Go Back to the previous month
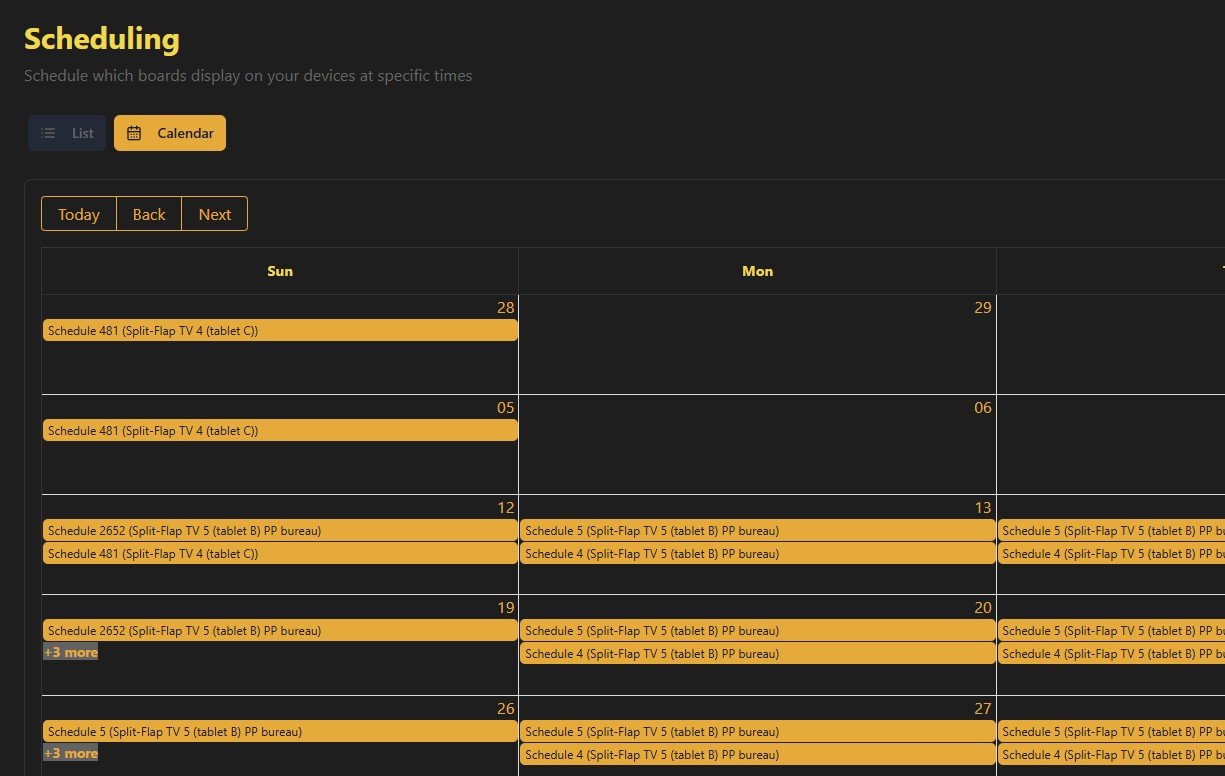The width and height of the screenshot is (1225, 776). pos(149,214)
